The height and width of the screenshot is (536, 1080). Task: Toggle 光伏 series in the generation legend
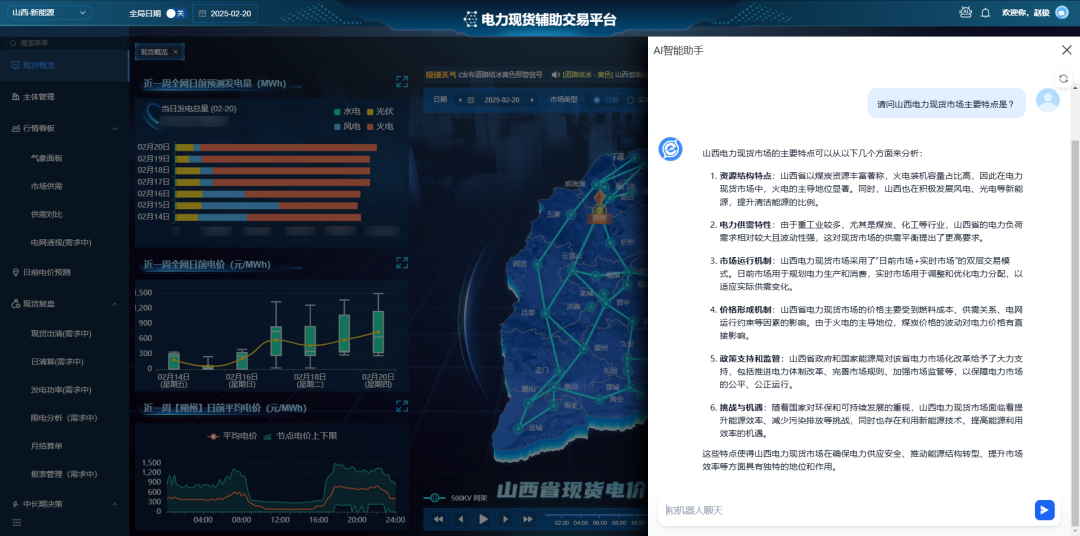(x=380, y=111)
